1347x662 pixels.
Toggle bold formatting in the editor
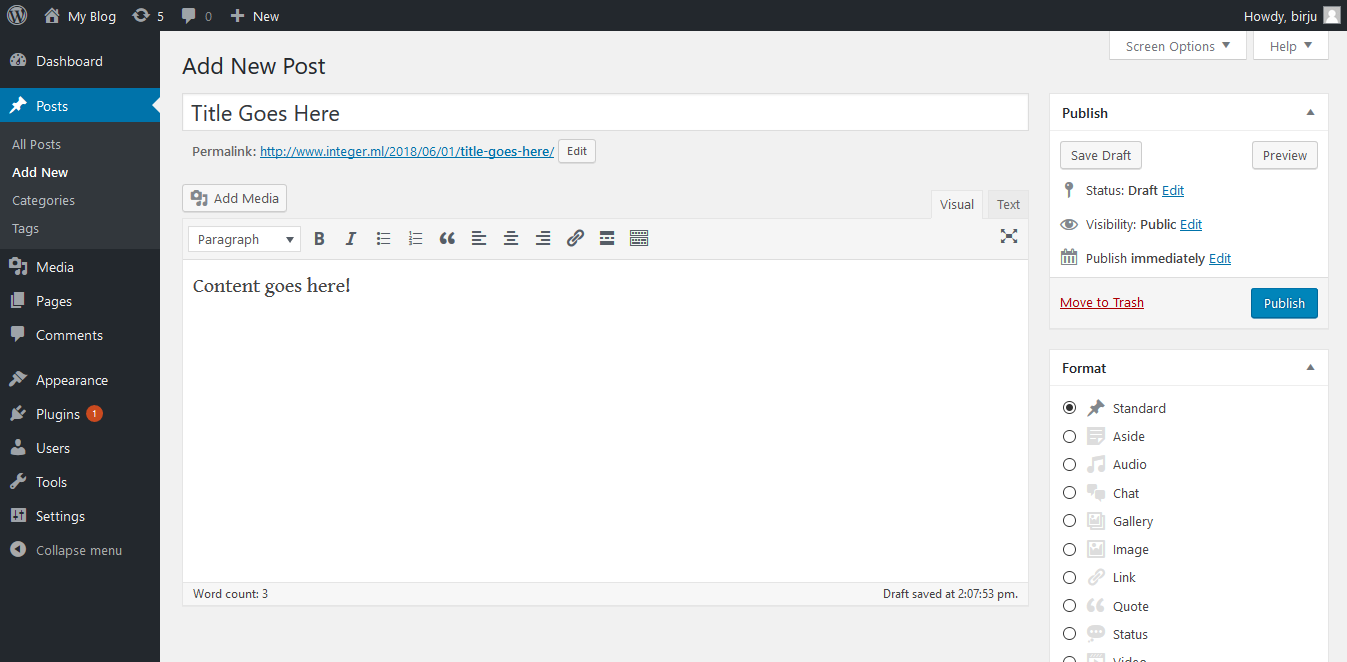[319, 238]
